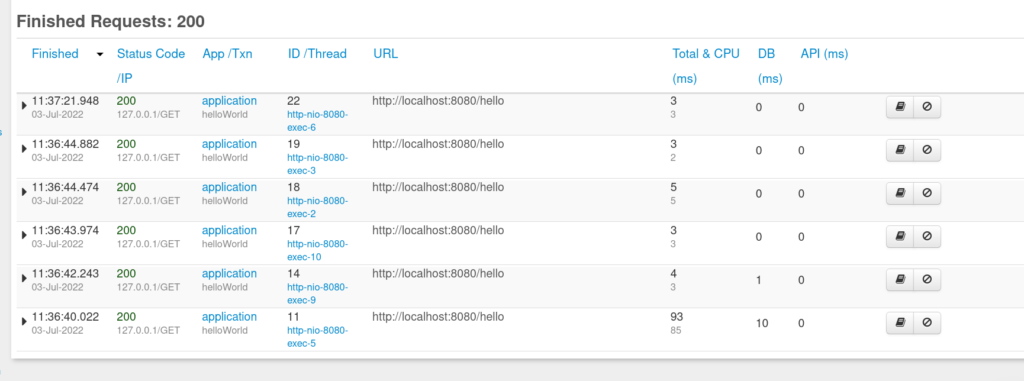1024x381 pixels.
Task: Open application link for request ID 18
Action: [x=229, y=187]
